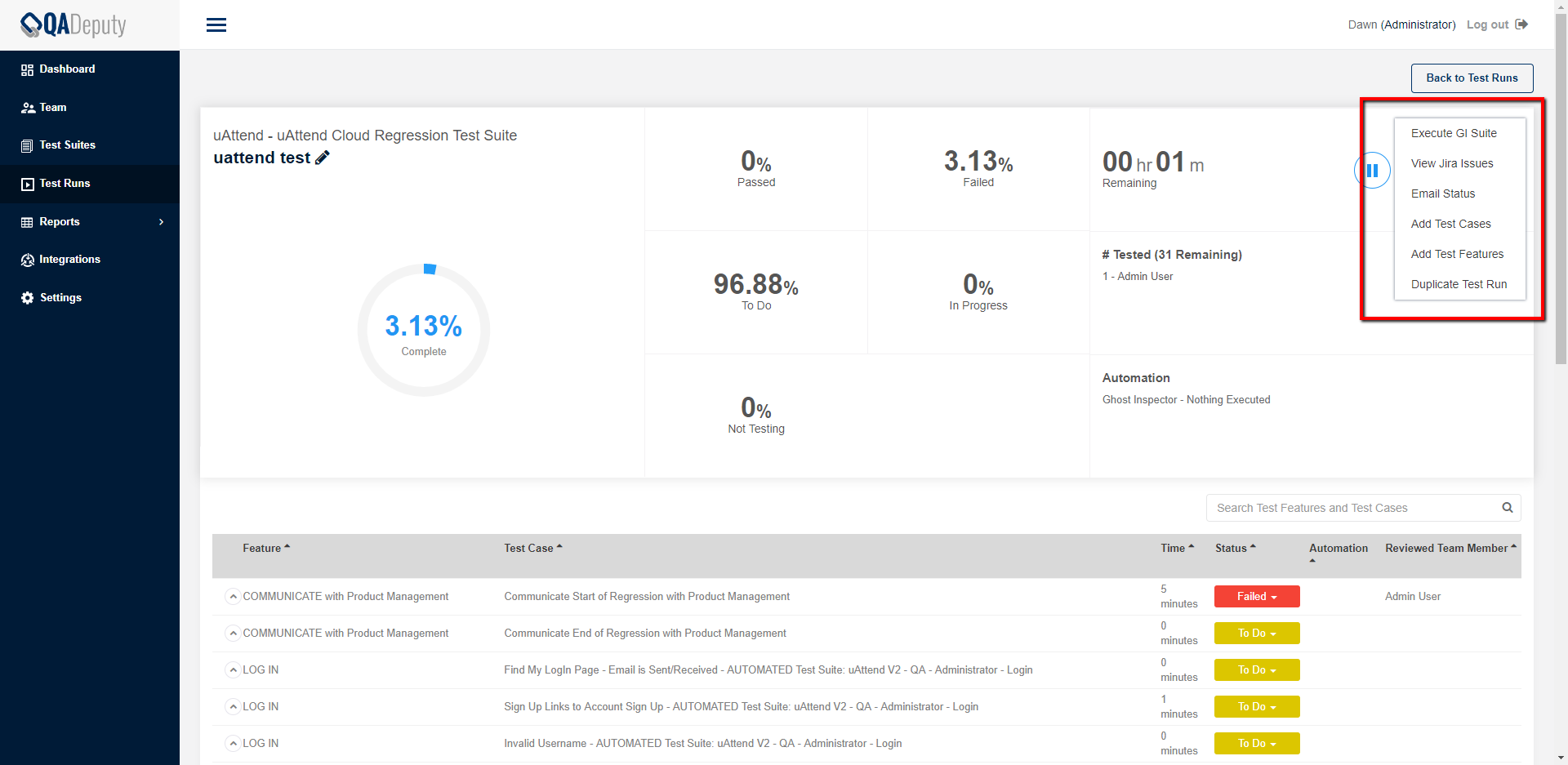This screenshot has height=765, width=1568.
Task: Sort table by Test Case column
Action: 533,549
